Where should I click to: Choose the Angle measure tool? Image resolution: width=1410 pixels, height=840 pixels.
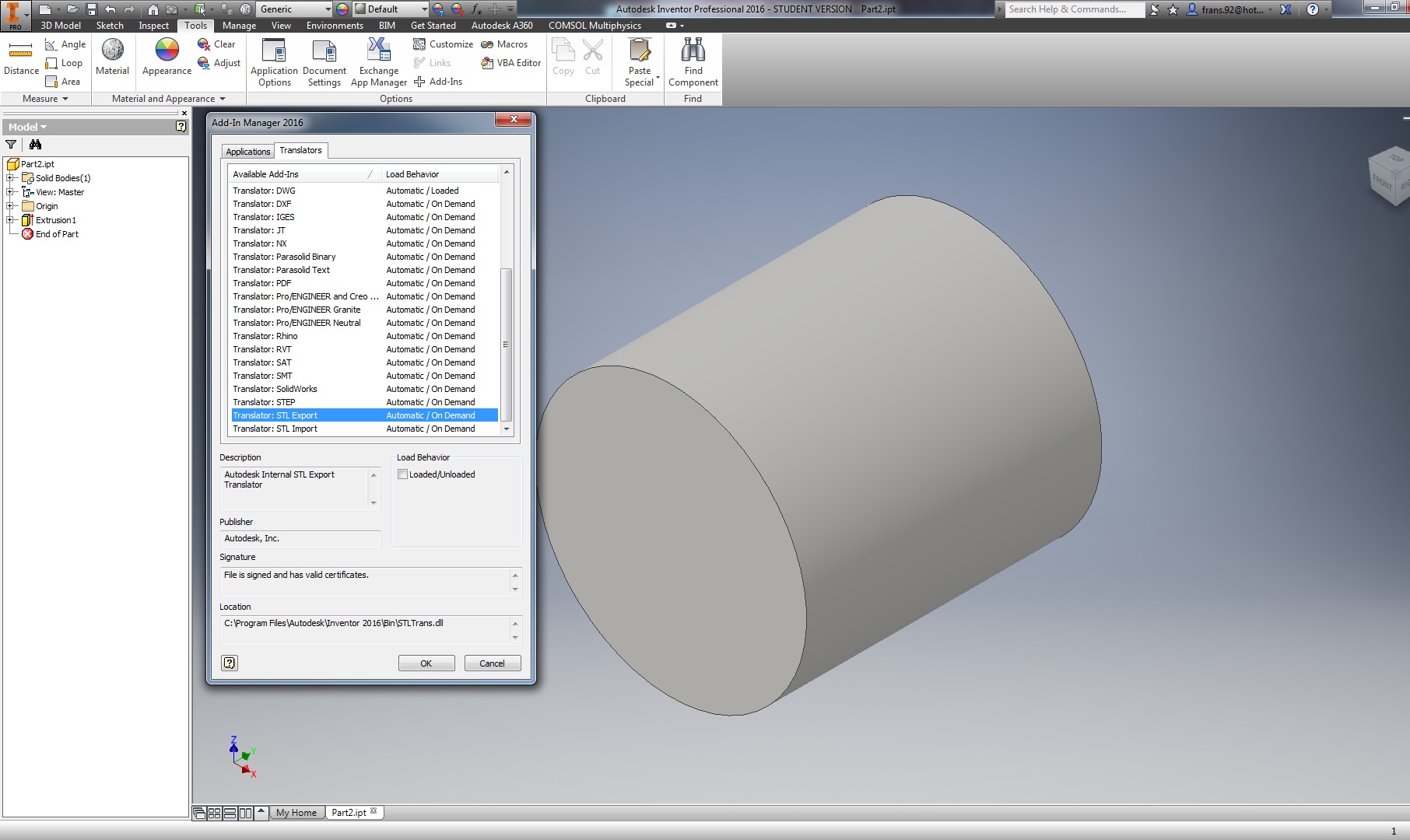[x=65, y=44]
